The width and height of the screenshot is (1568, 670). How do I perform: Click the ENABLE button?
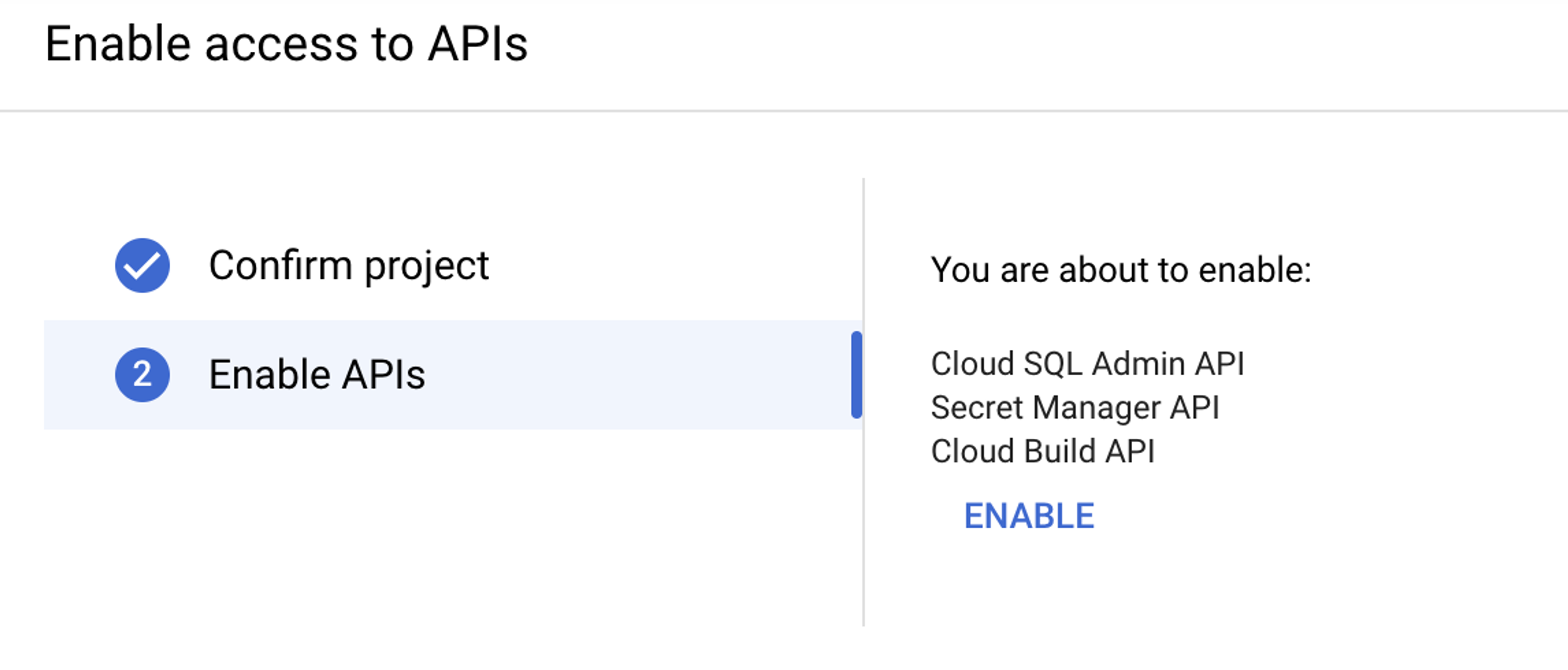click(x=1029, y=516)
